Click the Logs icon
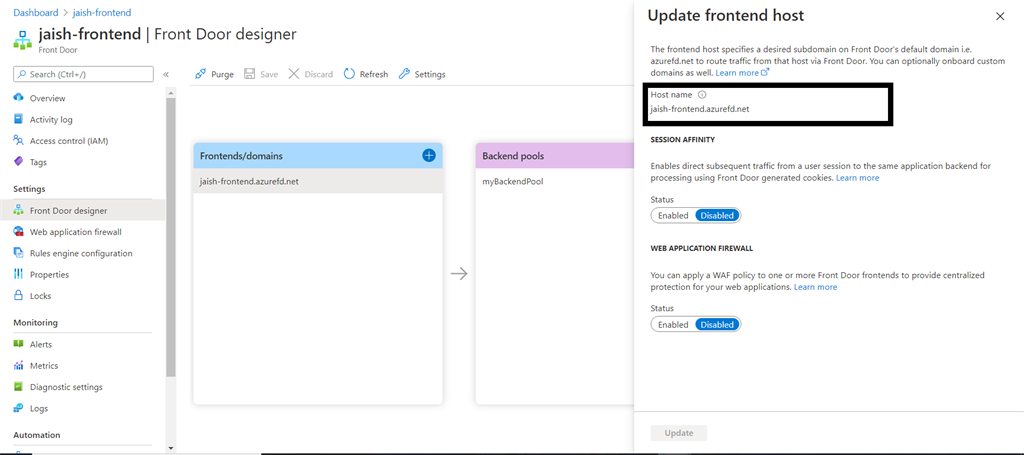The width and height of the screenshot is (1024, 455). [x=18, y=409]
